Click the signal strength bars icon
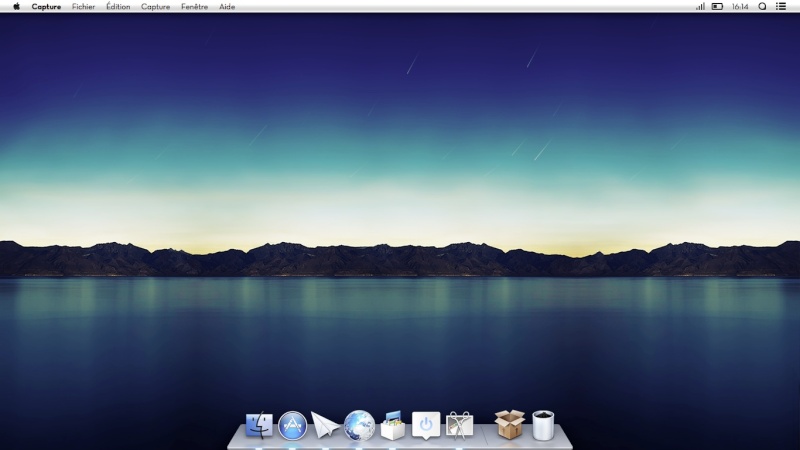 (x=700, y=6)
